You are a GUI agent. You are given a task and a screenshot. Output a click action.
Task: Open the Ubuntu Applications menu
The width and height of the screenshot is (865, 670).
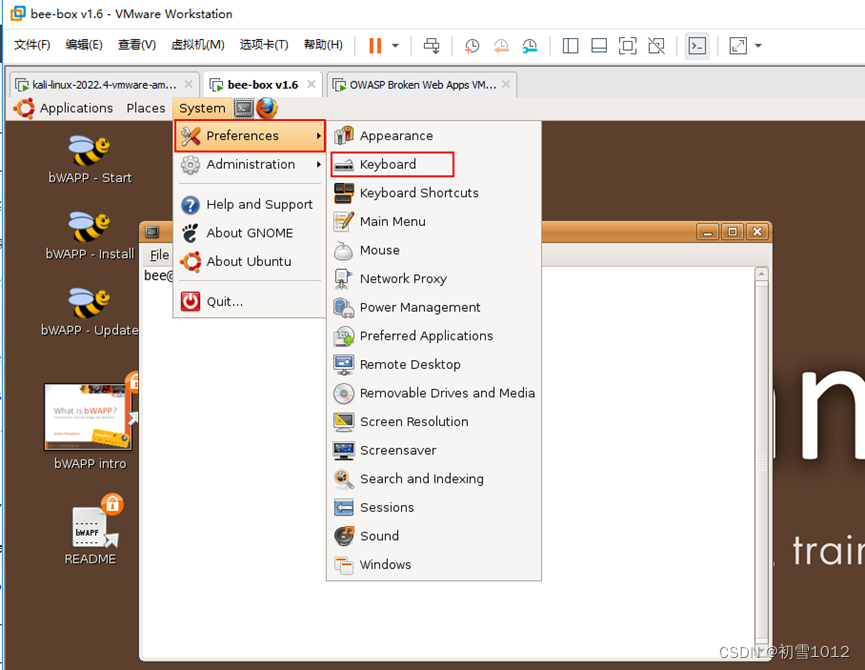[x=63, y=108]
